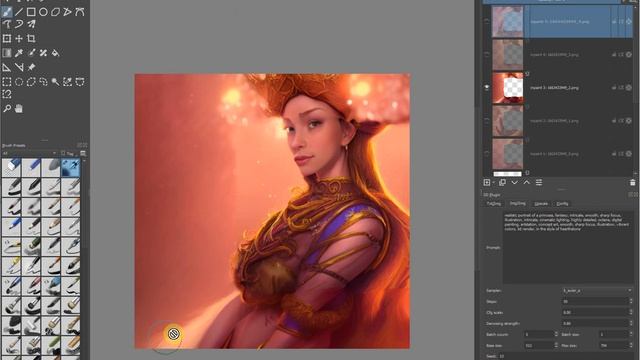Select the Transform tool
This screenshot has width=640, height=360.
coord(7,38)
